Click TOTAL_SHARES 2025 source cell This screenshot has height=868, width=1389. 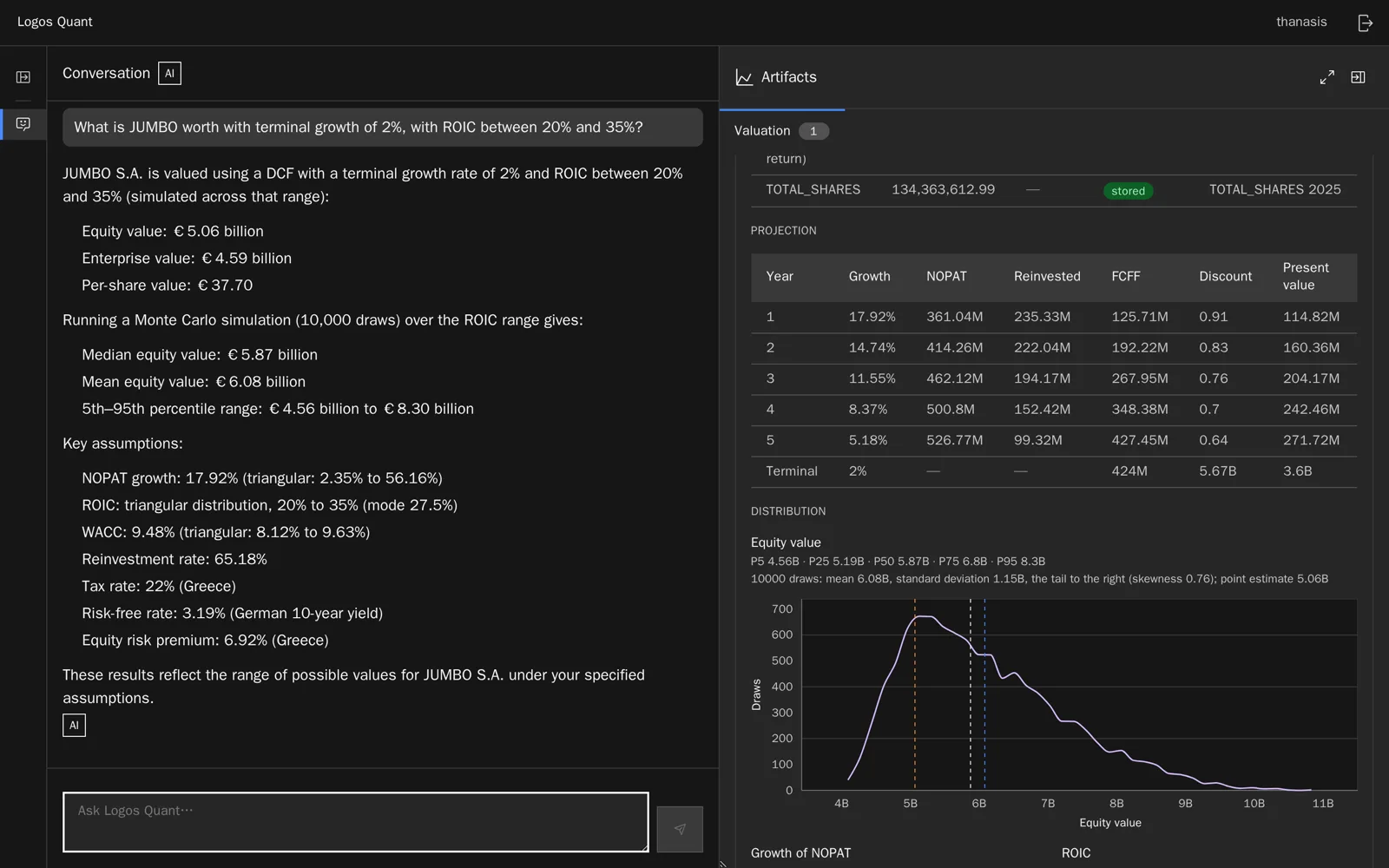[x=1274, y=189]
